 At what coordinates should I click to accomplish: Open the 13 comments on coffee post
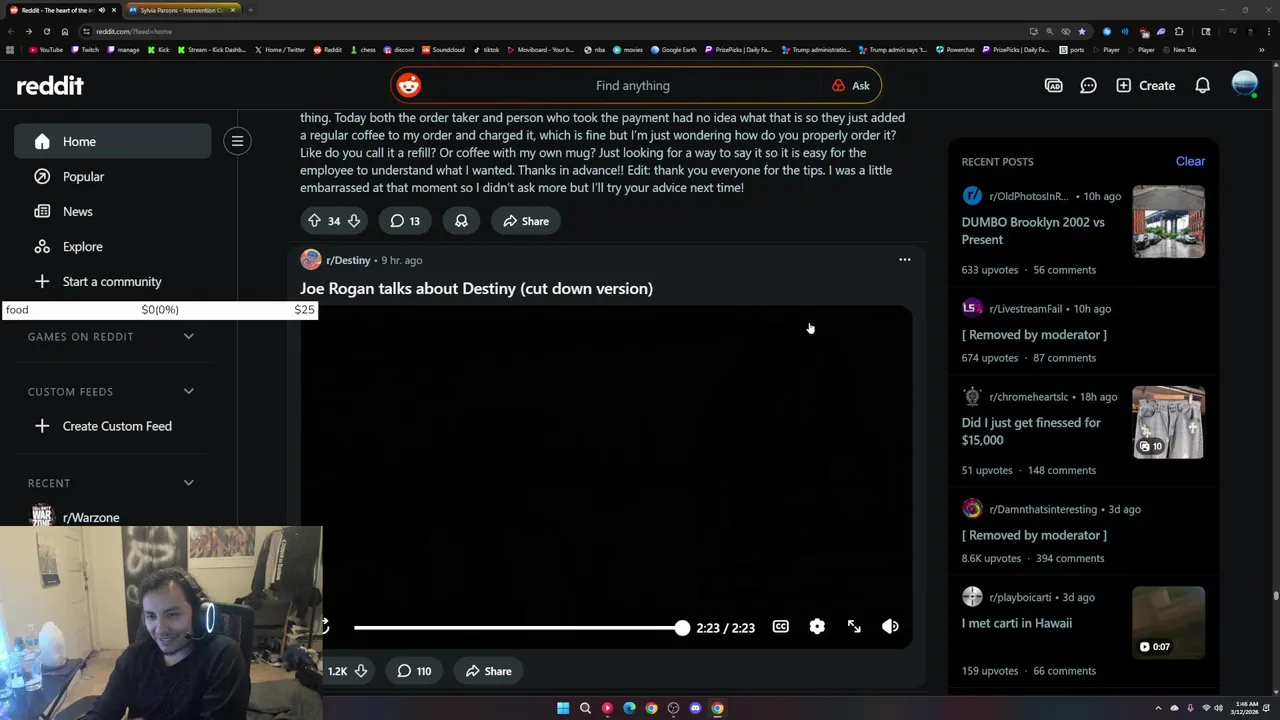point(404,221)
